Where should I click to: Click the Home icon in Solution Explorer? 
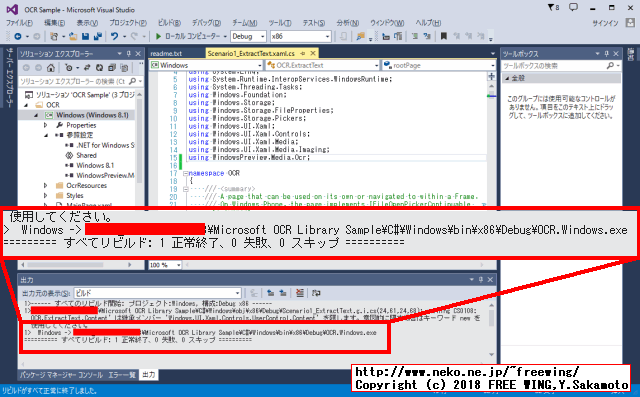coord(50,68)
